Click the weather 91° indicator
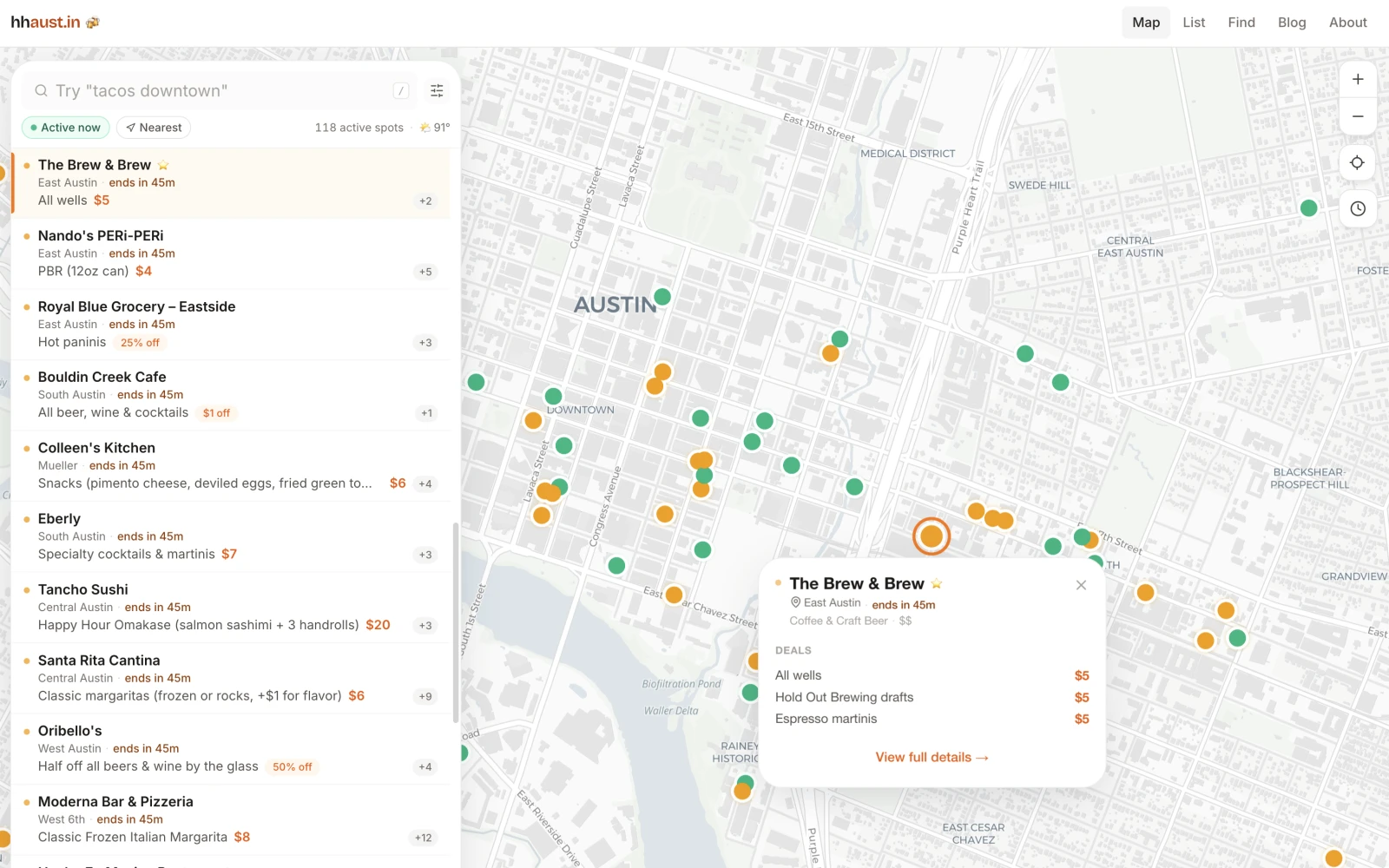 tap(435, 128)
